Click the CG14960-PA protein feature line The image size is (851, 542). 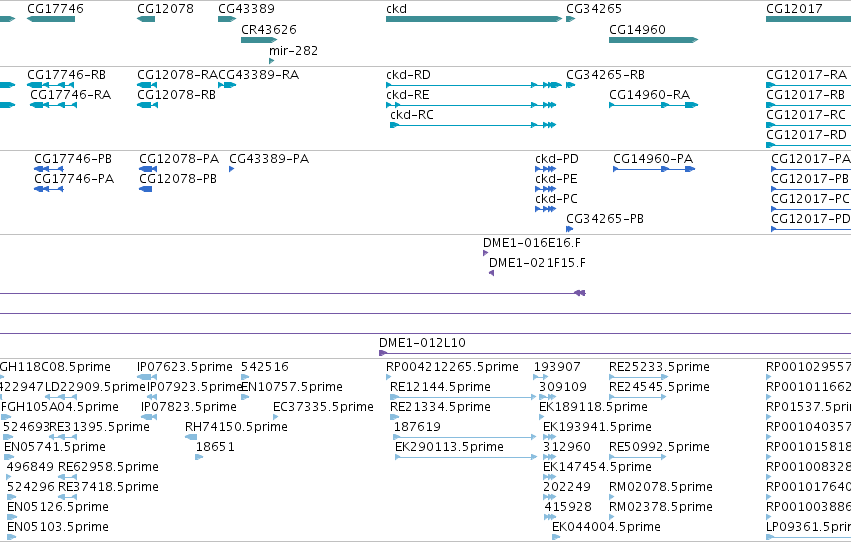click(654, 169)
